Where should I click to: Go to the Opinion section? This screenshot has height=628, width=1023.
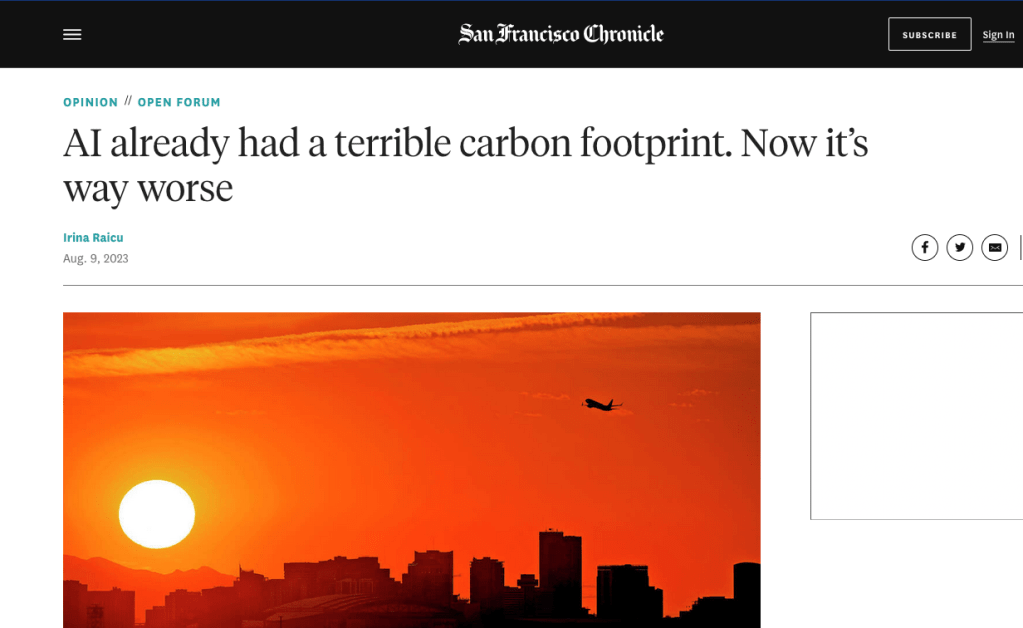pyautogui.click(x=90, y=102)
